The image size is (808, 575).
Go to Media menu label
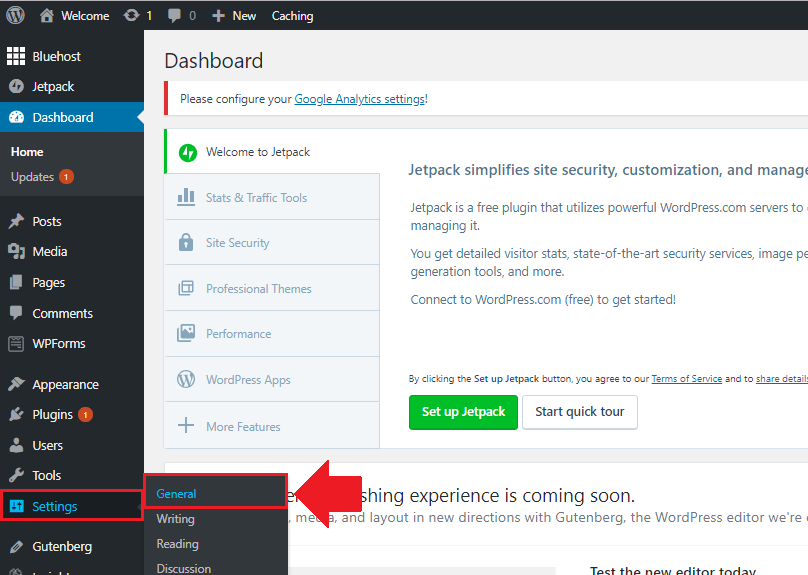coord(49,251)
